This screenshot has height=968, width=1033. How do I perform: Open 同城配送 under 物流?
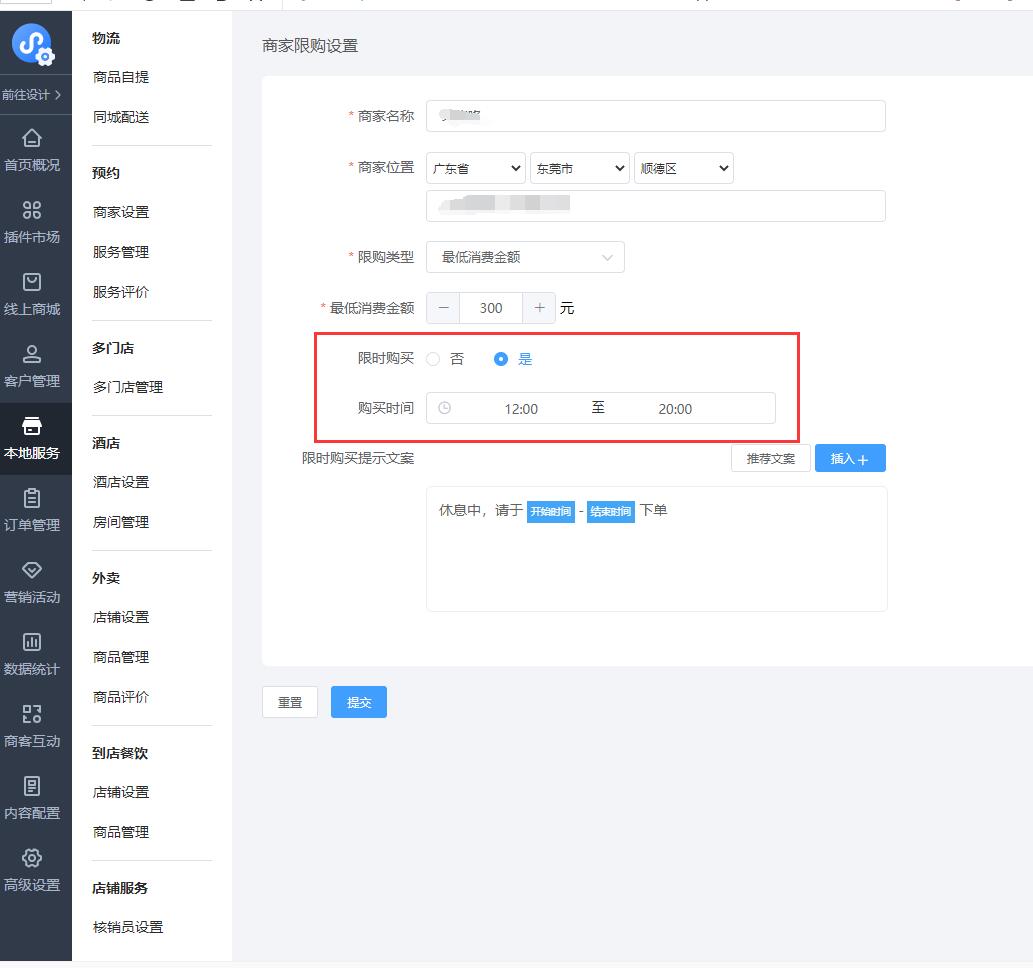[x=121, y=117]
